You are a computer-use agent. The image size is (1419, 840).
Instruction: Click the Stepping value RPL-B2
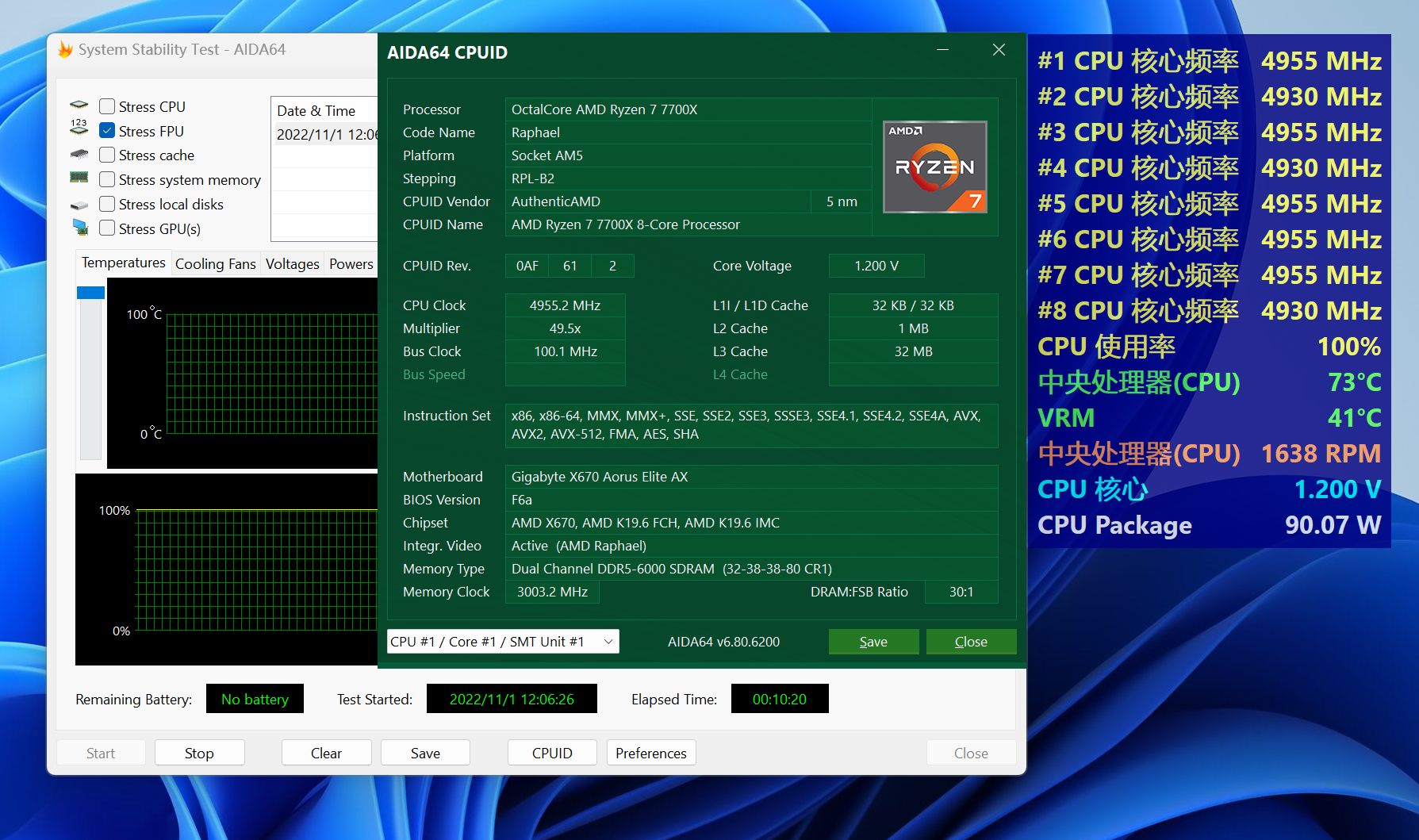[688, 178]
